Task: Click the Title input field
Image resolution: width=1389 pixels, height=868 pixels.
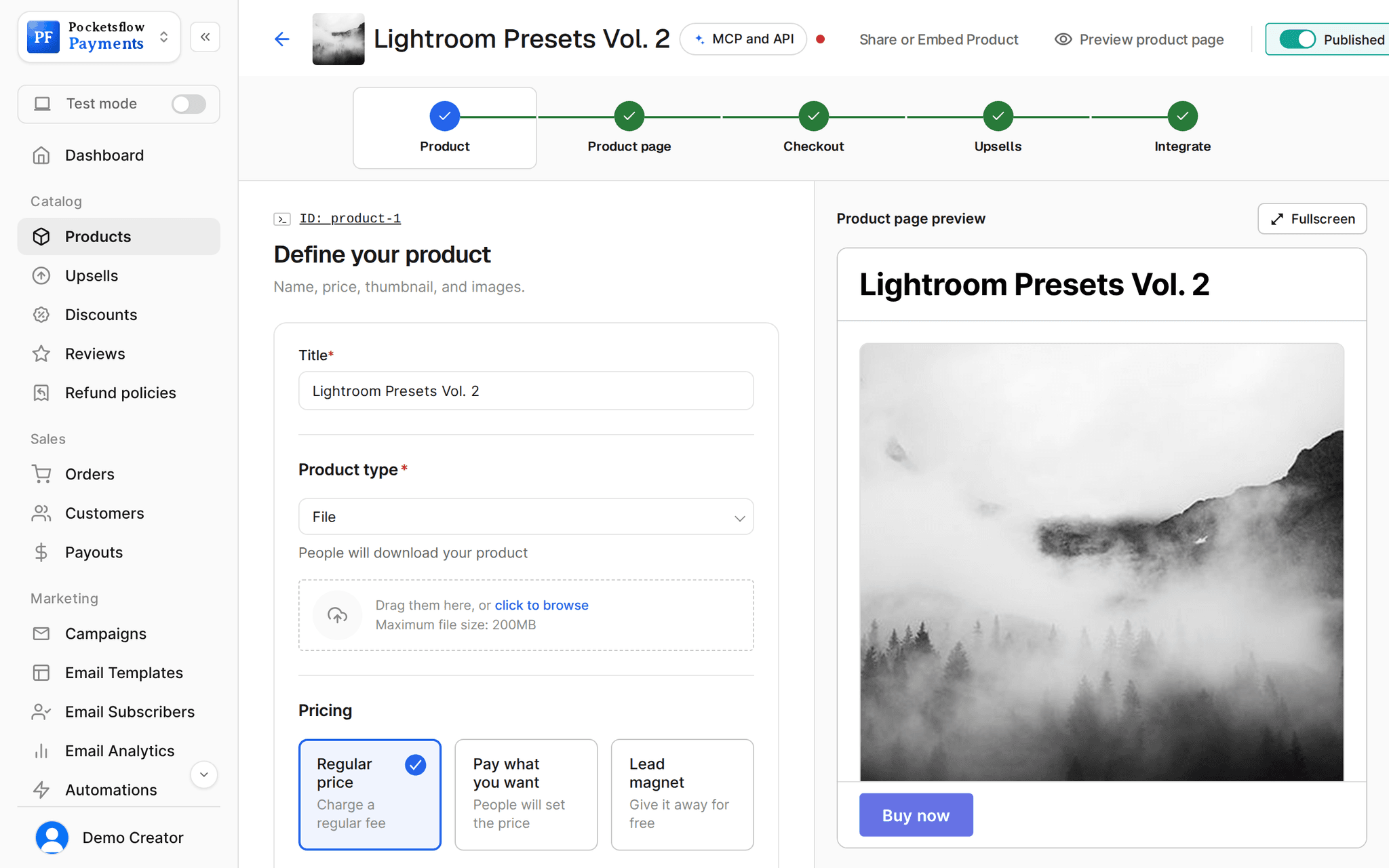Action: [x=526, y=391]
